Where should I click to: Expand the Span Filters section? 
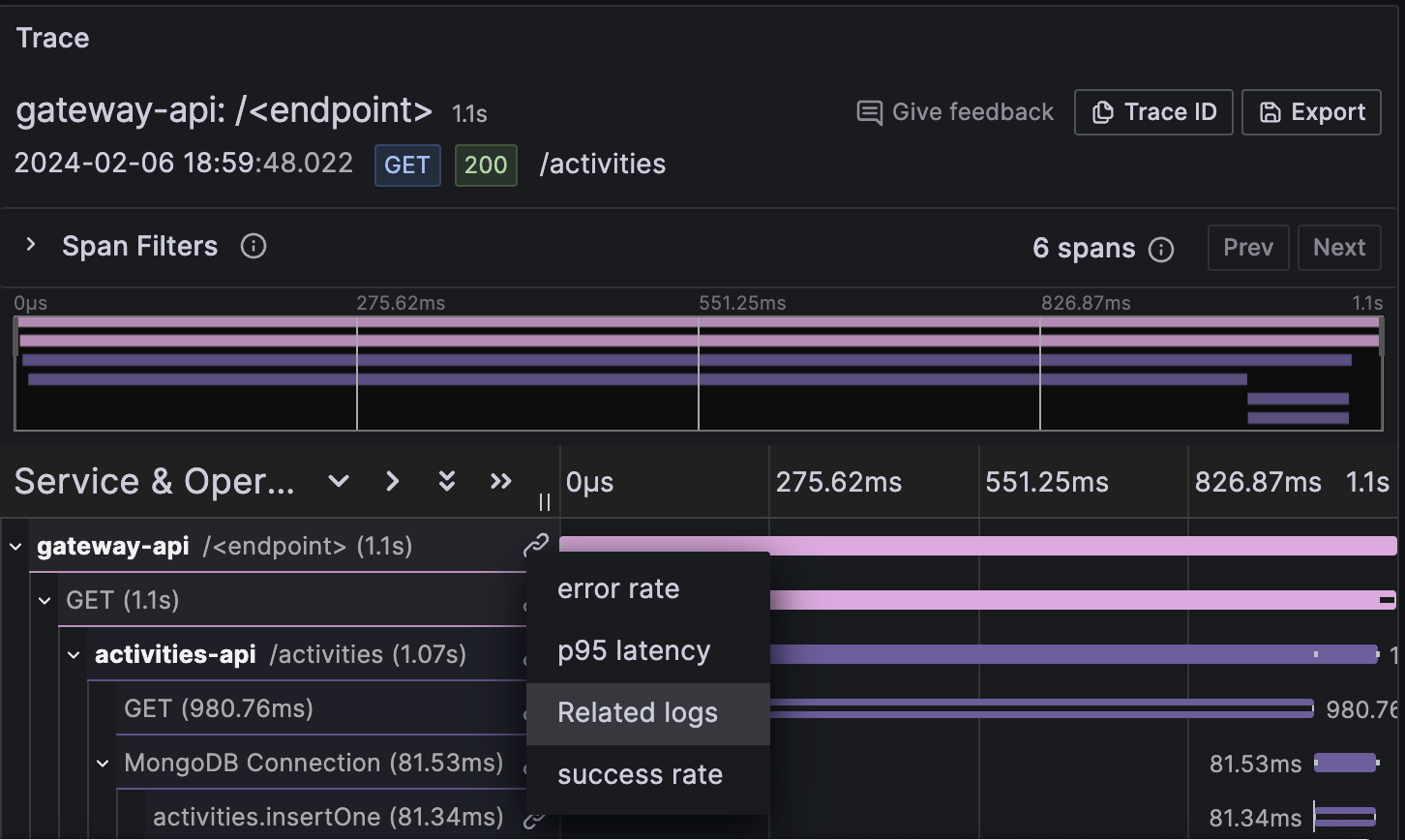[31, 246]
